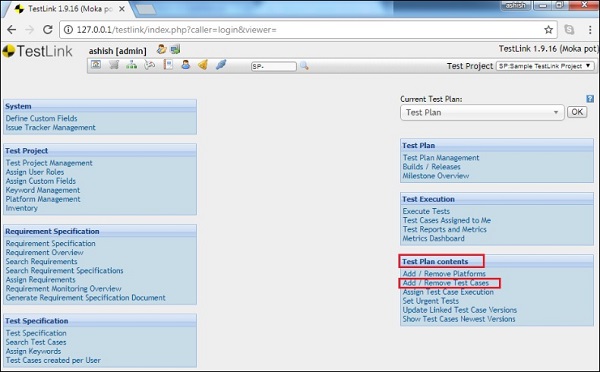Image resolution: width=600 pixels, height=372 pixels.
Task: Close the TestLink browser tab
Action: pyautogui.click(x=122, y=9)
